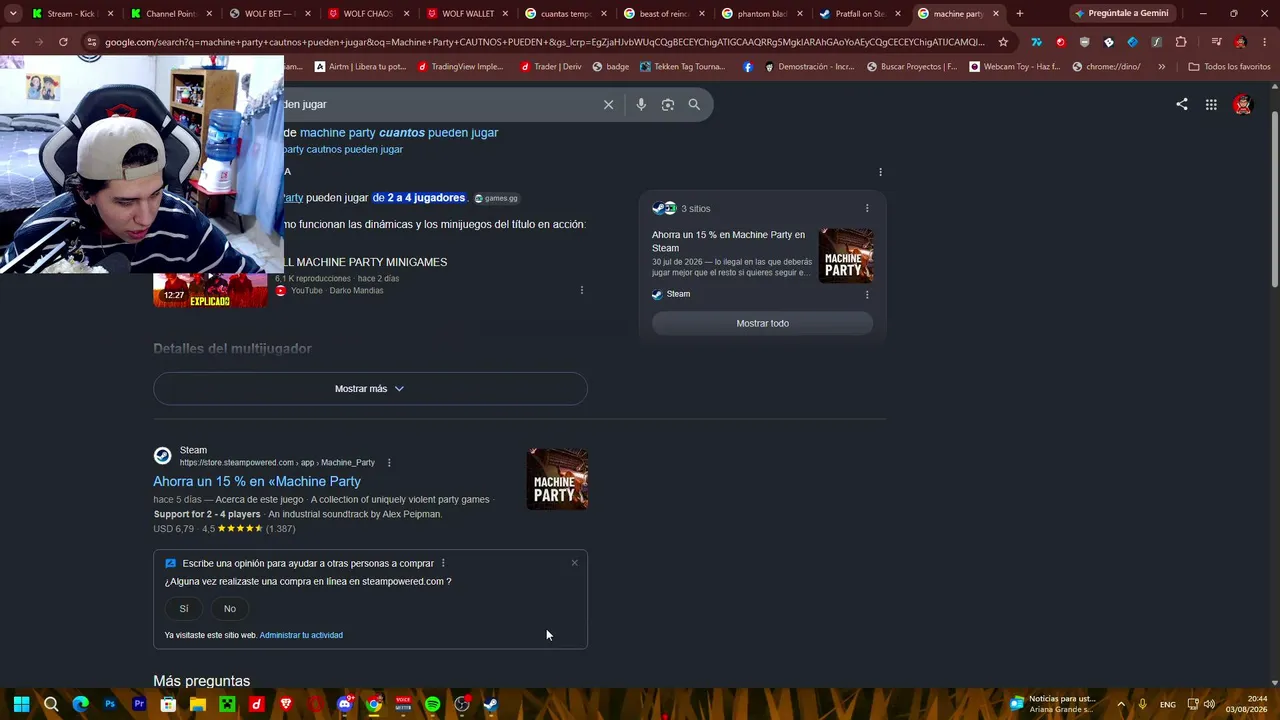
Task: Click the Mostrar todo button
Action: (762, 323)
